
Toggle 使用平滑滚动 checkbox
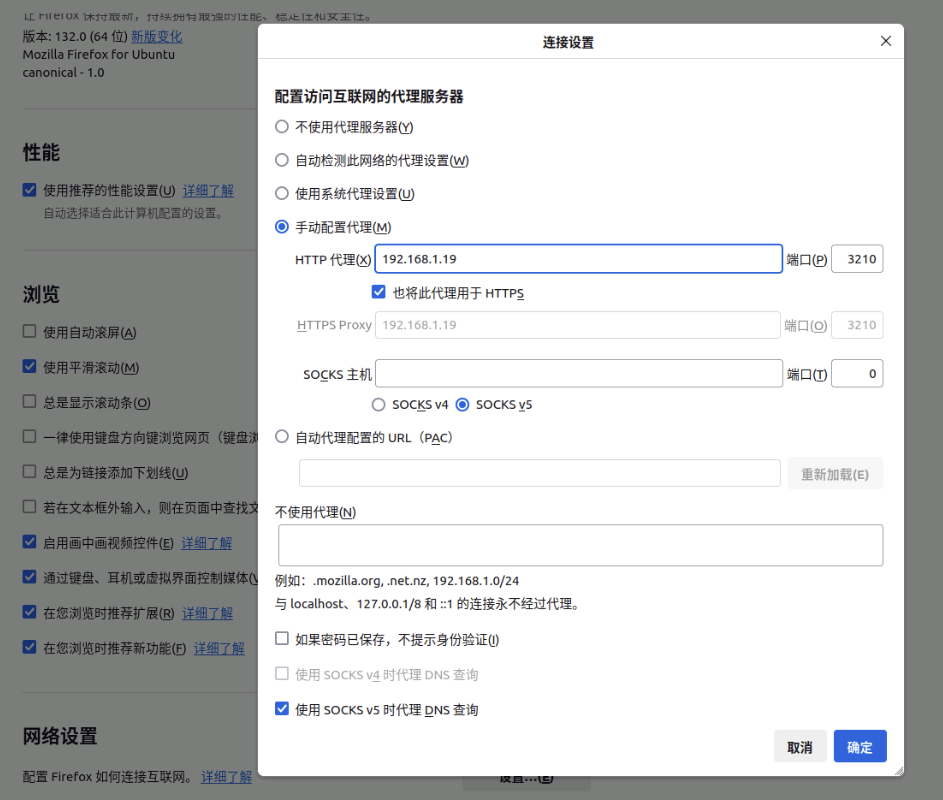[29, 366]
